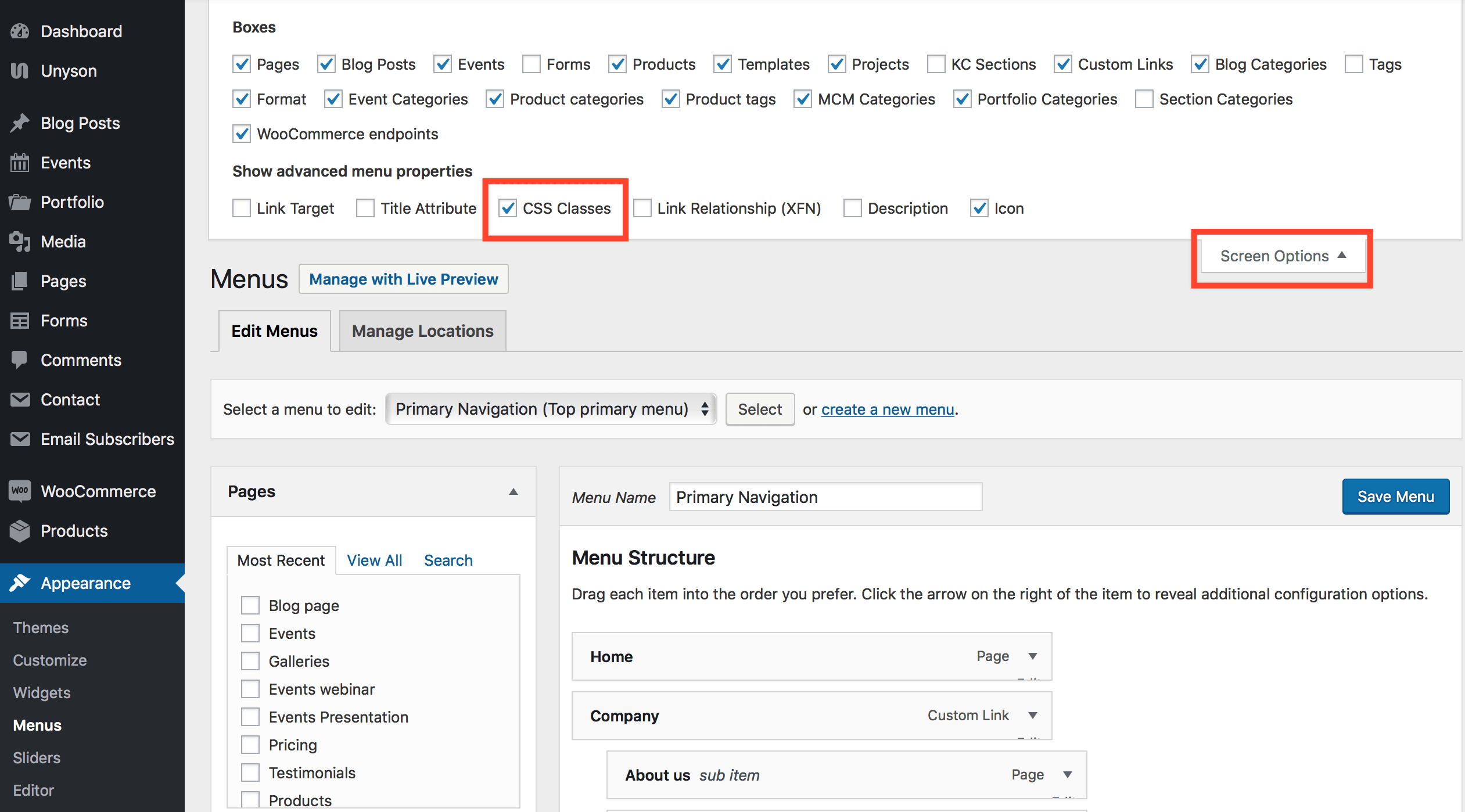
Task: Open Media library via its icon
Action: click(20, 242)
